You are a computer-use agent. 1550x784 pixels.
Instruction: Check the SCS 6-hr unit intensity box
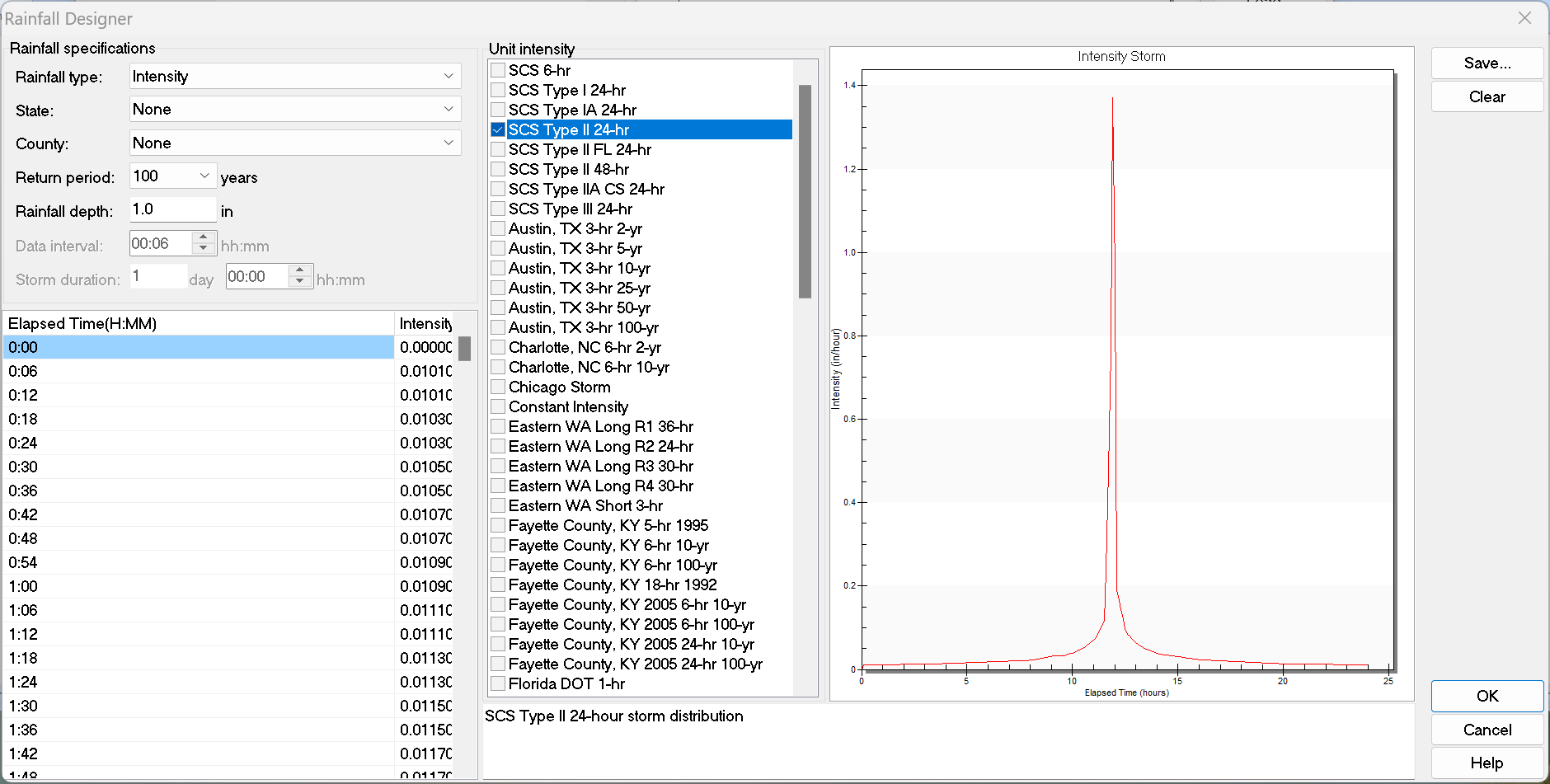pos(498,70)
